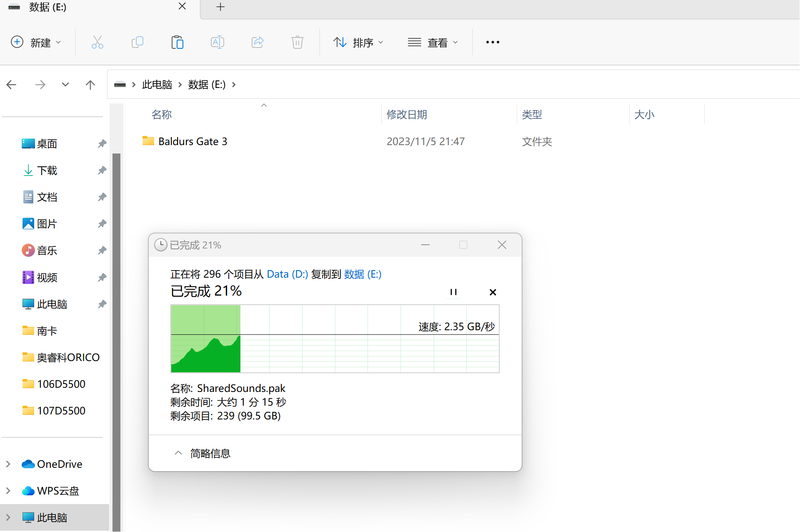Pause the file copy operation
The height and width of the screenshot is (532, 800).
(x=453, y=292)
